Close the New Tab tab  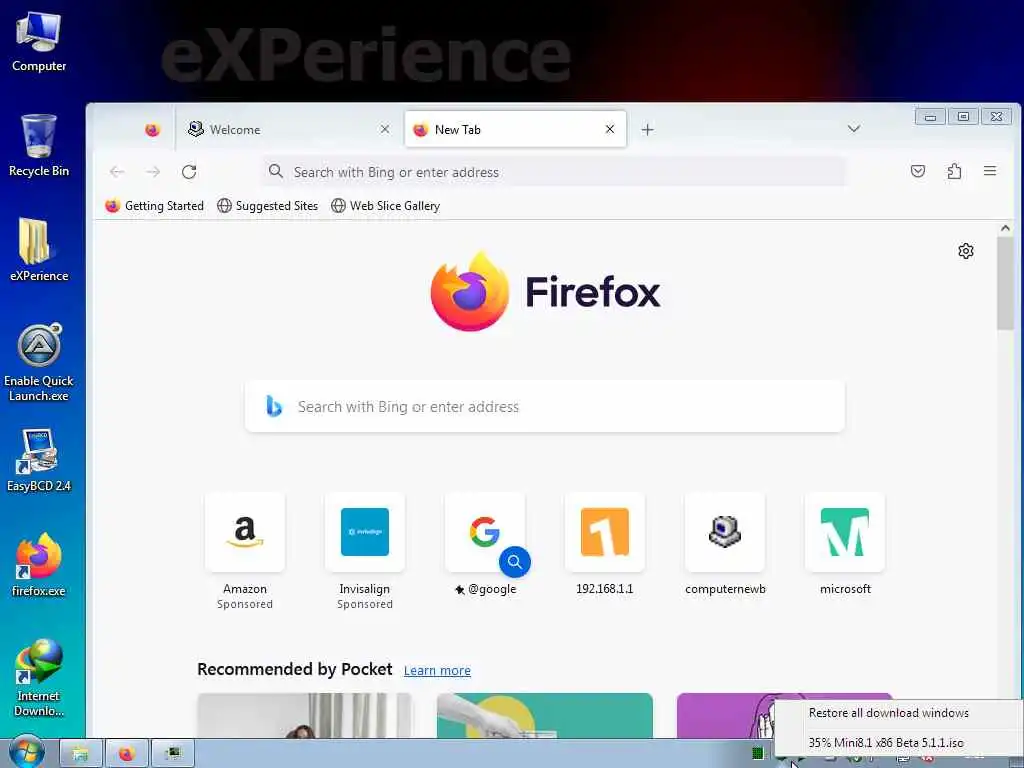610,129
